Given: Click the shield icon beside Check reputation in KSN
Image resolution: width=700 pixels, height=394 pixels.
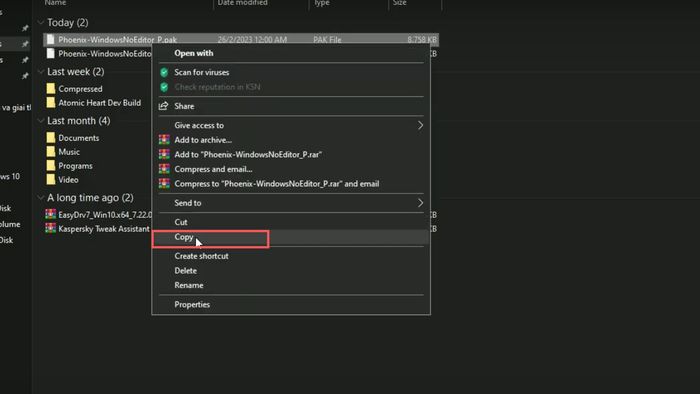Looking at the screenshot, I should click(164, 87).
